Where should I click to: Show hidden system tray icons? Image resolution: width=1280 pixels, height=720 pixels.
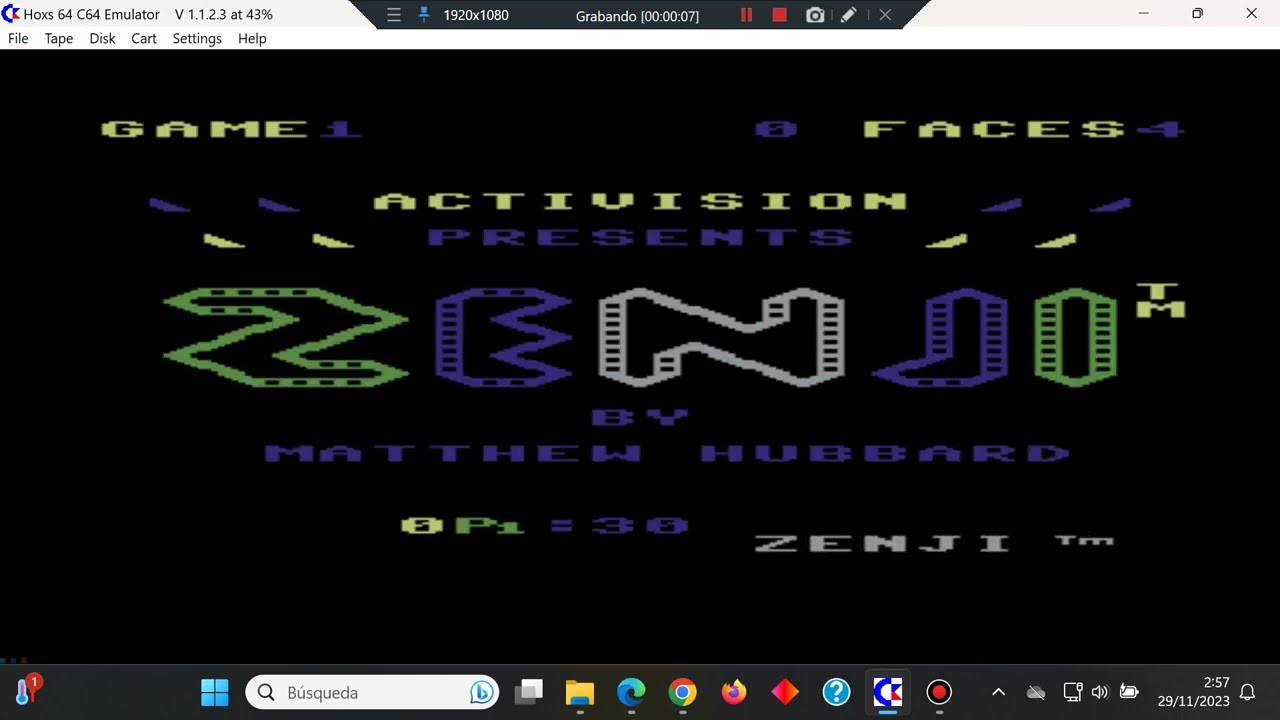(x=998, y=692)
